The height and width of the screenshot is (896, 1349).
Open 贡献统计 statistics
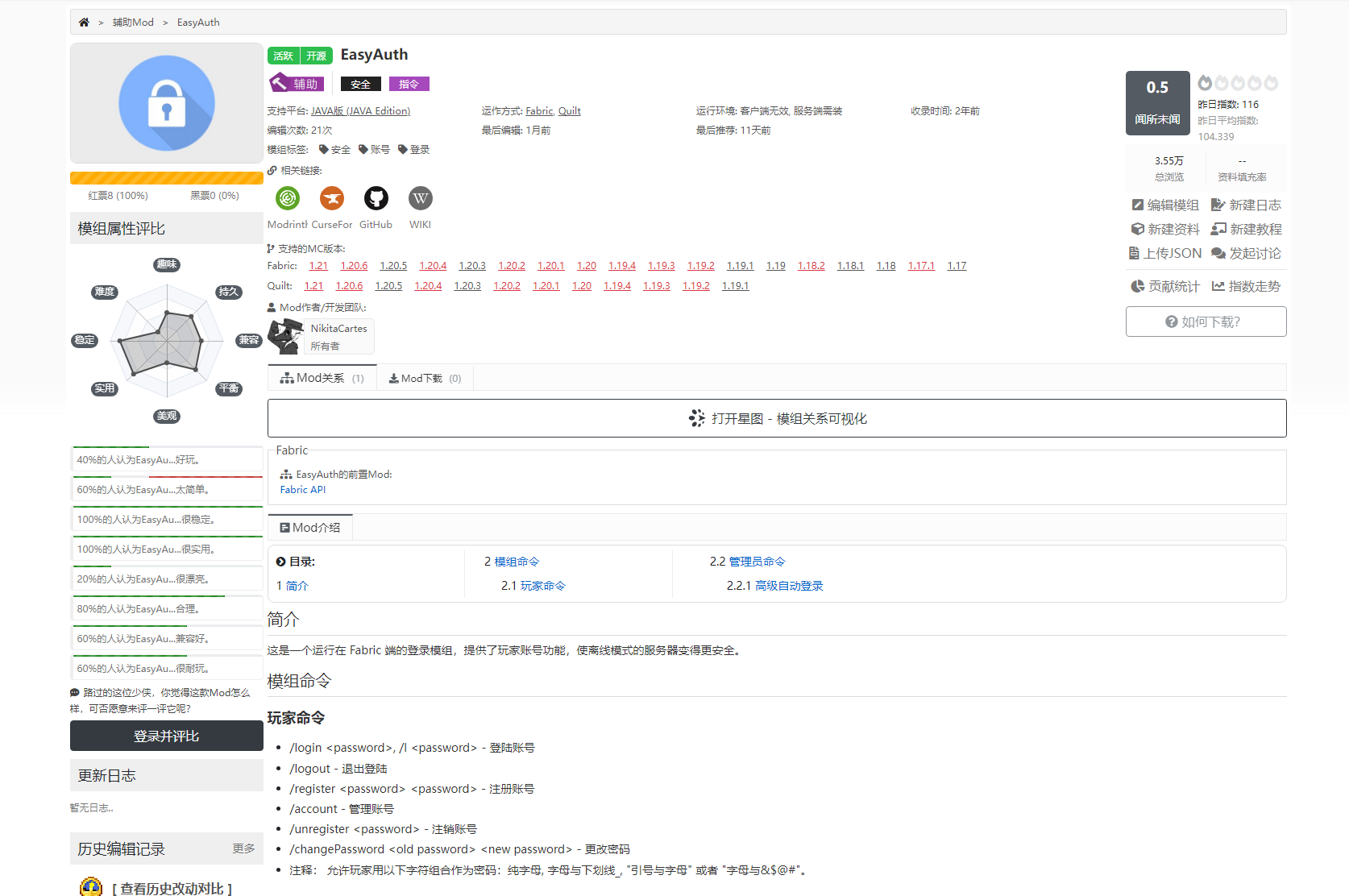1165,287
